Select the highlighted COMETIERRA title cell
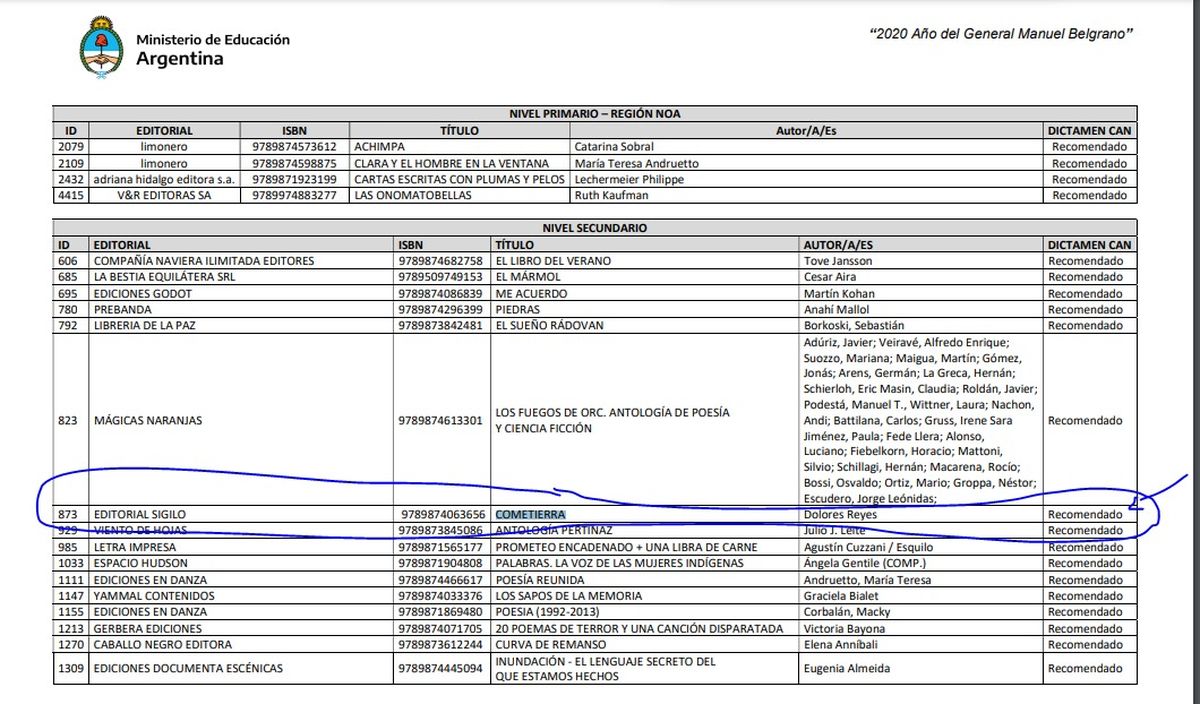Viewport: 1200px width, 704px height. tap(530, 514)
